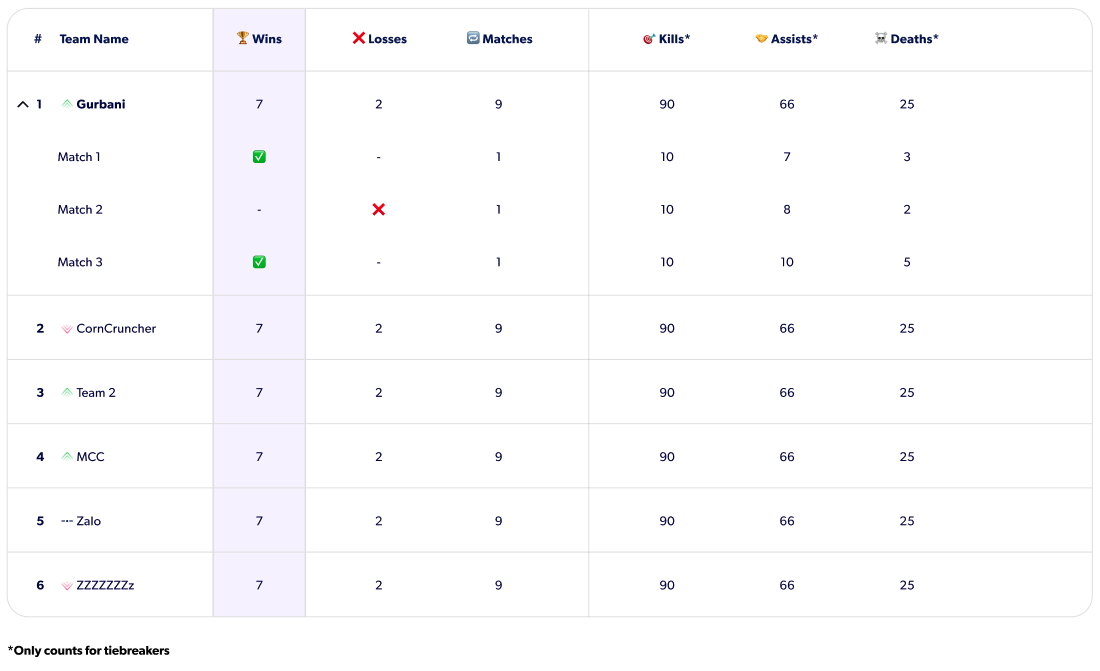Click the Match 2 red loss cross
Image resolution: width=1100 pixels, height=671 pixels.
pos(379,209)
